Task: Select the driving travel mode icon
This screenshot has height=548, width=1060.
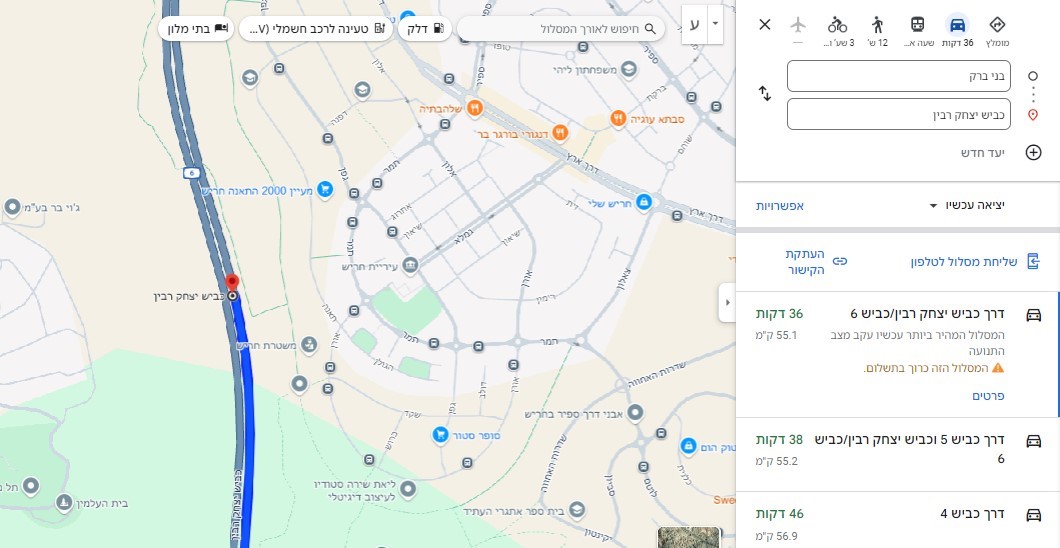Action: (x=957, y=25)
